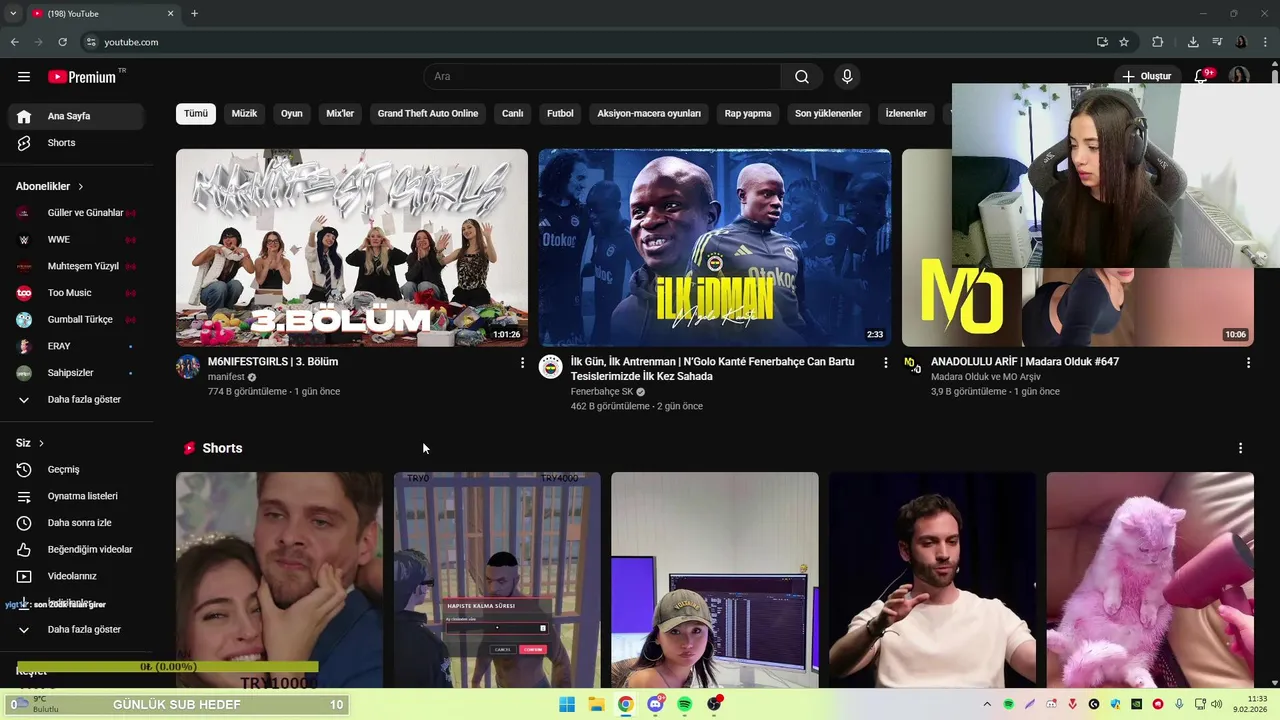
Task: Go to Ana Sayfa in sidebar
Action: [x=76, y=116]
